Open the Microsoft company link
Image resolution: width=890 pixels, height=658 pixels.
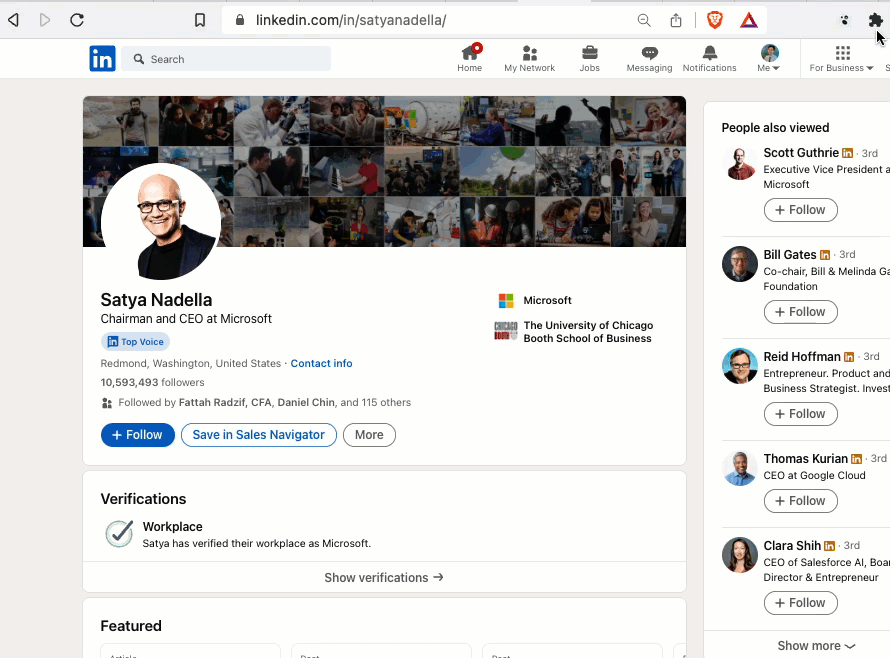tap(547, 300)
